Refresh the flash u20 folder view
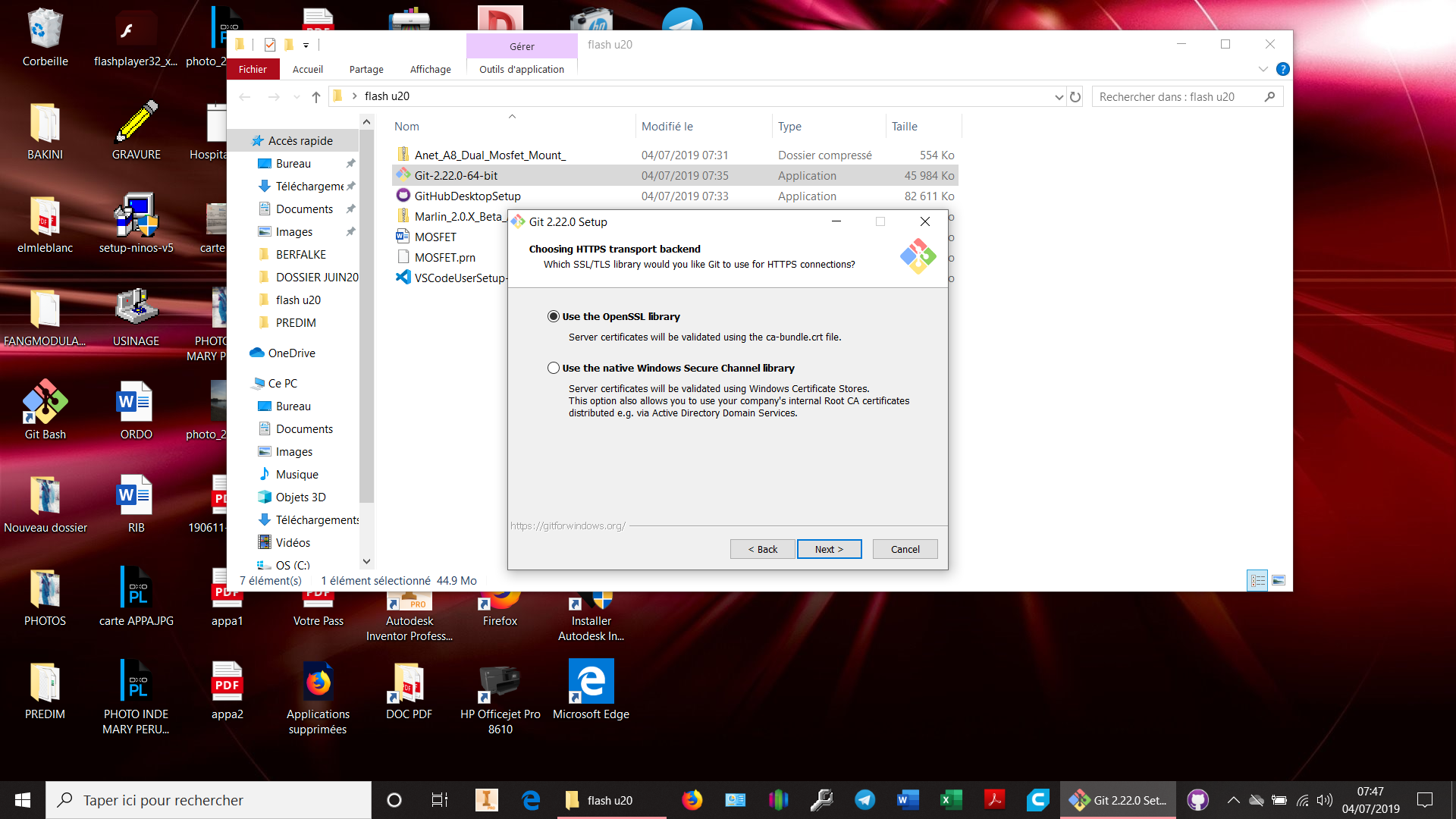Screen dimensions: 1456x819 1075,96
